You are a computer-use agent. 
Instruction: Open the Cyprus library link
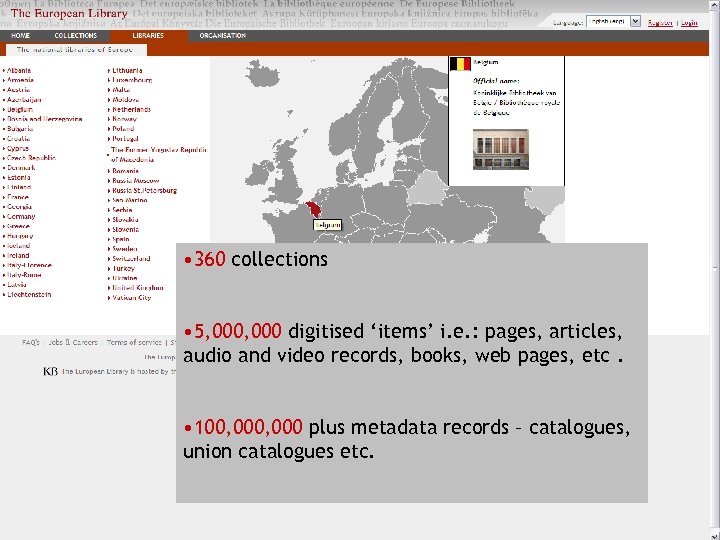18,149
